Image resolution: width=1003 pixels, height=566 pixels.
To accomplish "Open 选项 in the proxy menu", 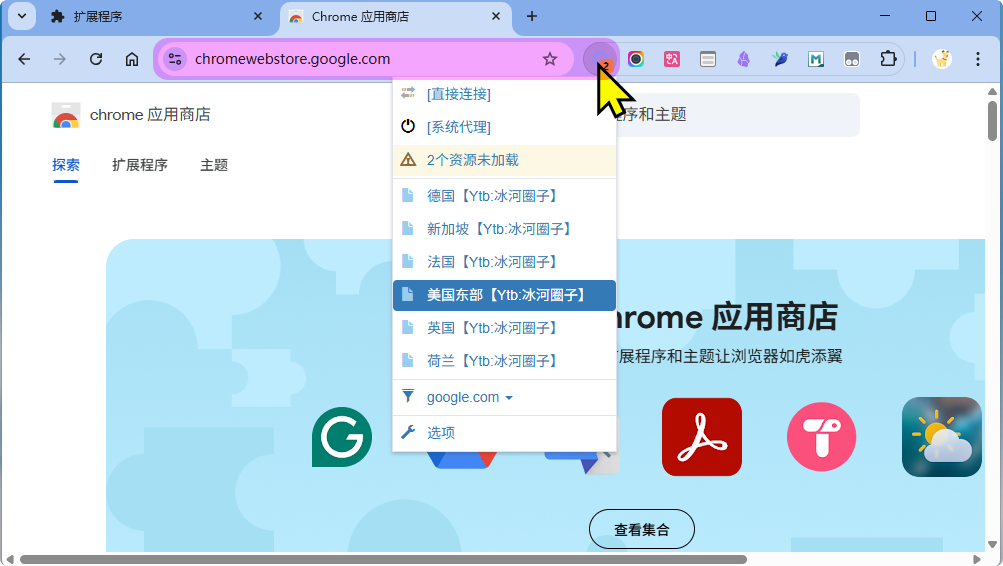I will [x=441, y=432].
